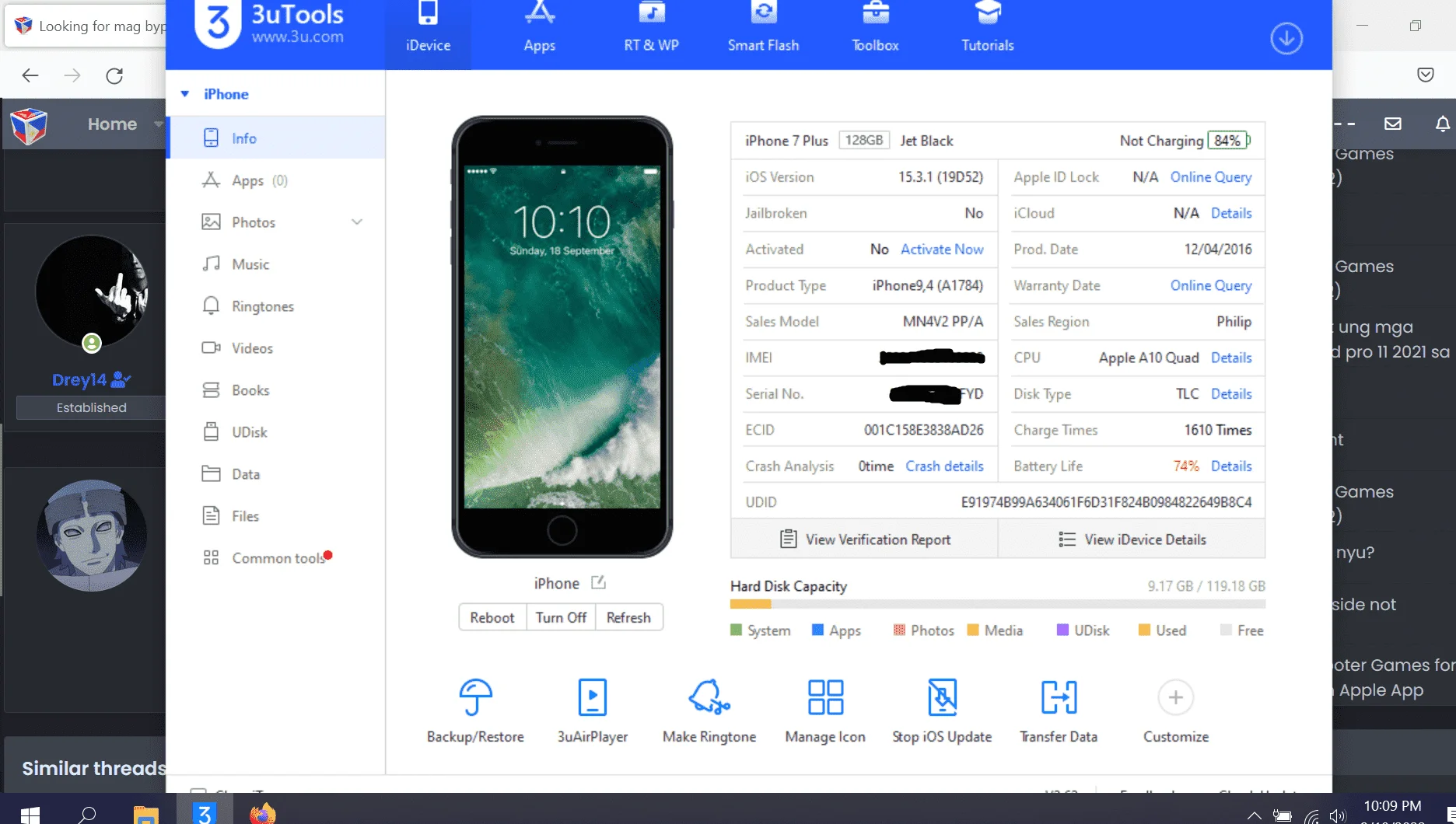
Task: Click Activate Now link
Action: (x=942, y=250)
